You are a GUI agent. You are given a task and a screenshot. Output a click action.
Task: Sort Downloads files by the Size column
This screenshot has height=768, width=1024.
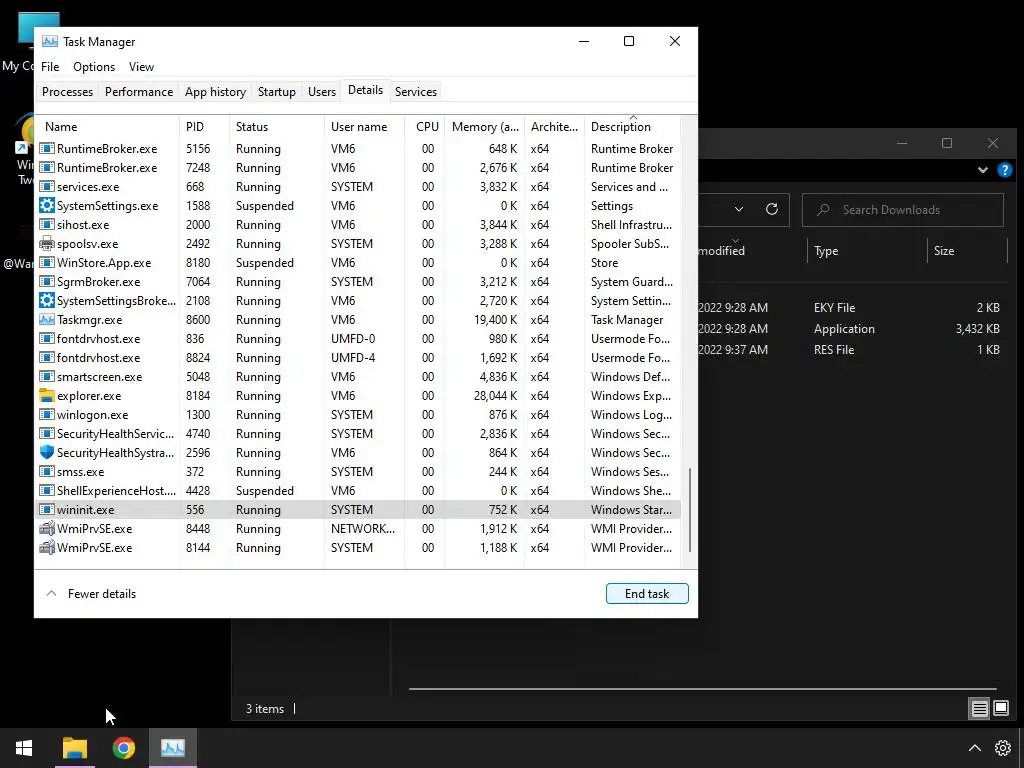pyautogui.click(x=967, y=251)
